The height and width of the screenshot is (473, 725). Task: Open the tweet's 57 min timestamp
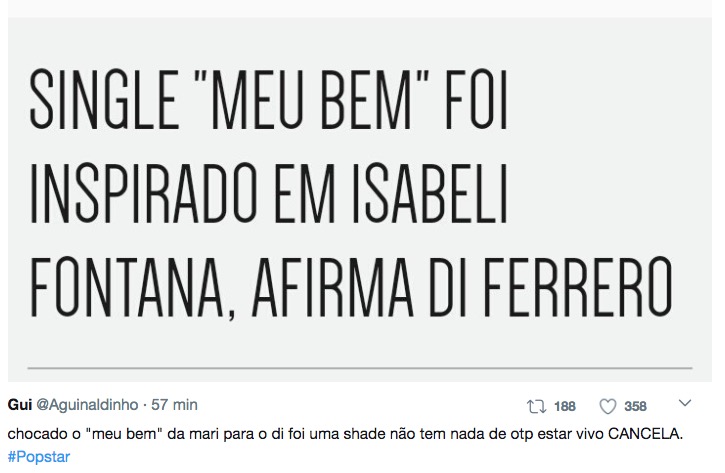[174, 405]
